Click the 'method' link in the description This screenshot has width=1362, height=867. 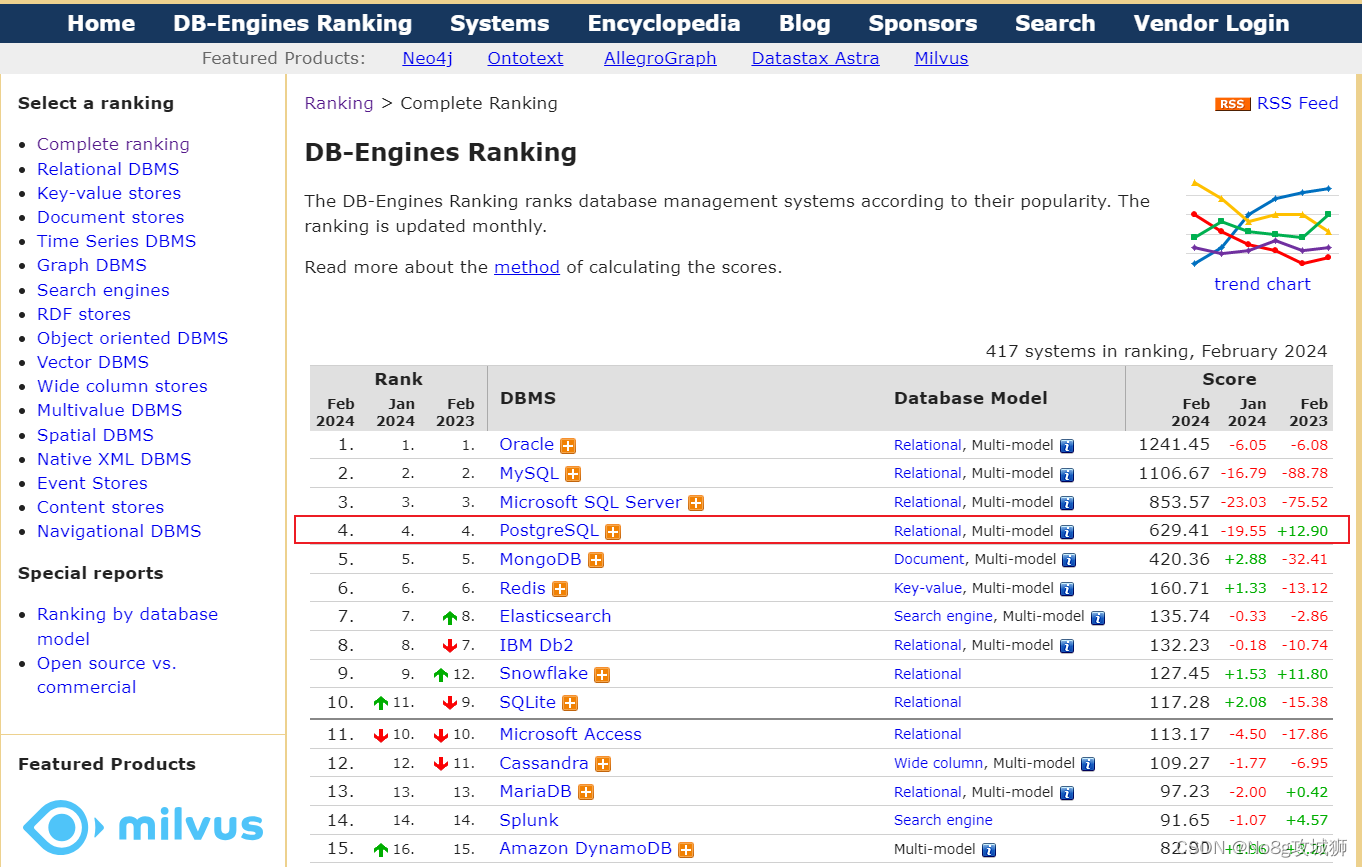(527, 267)
